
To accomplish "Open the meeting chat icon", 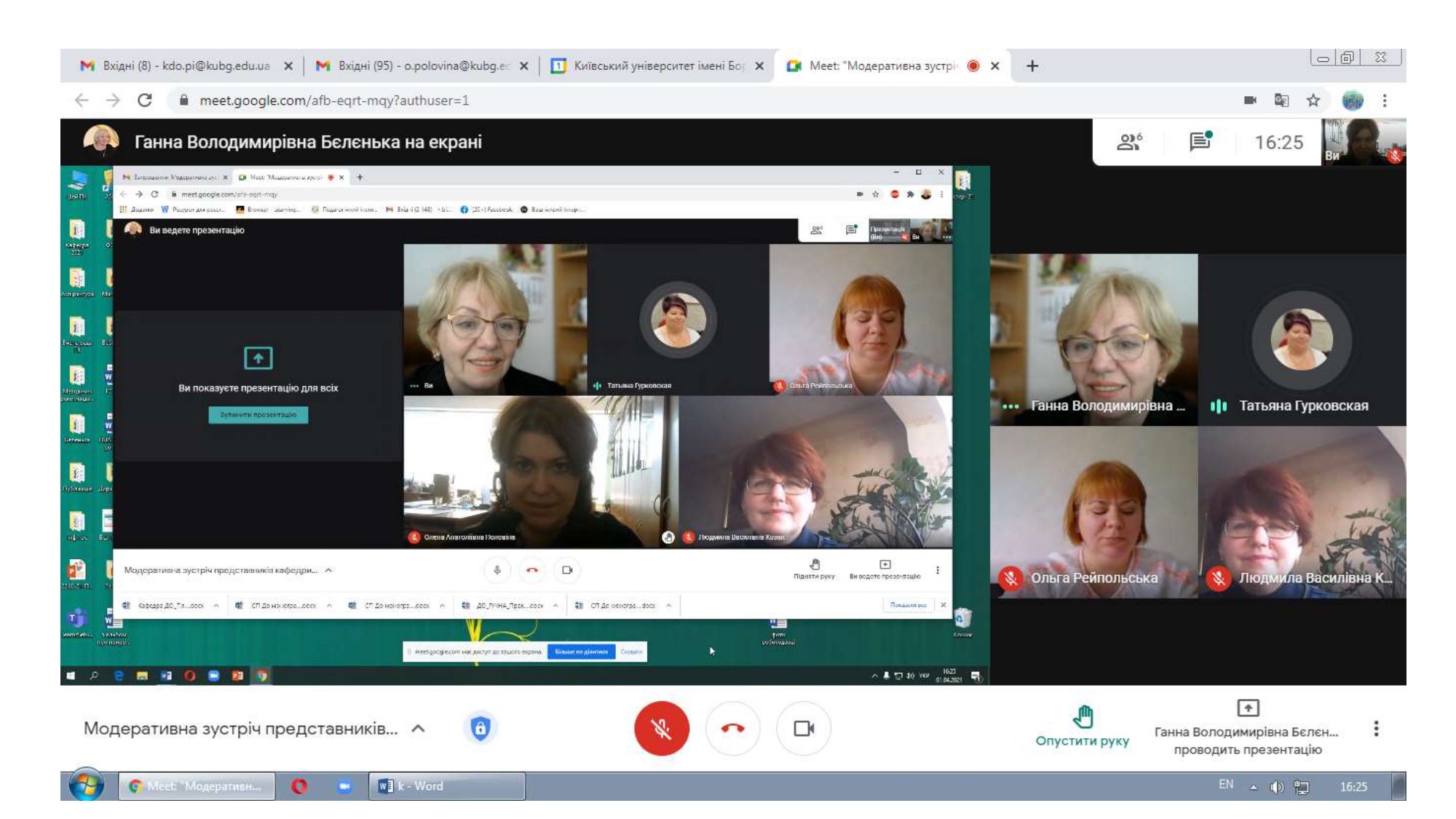I will point(1200,141).
